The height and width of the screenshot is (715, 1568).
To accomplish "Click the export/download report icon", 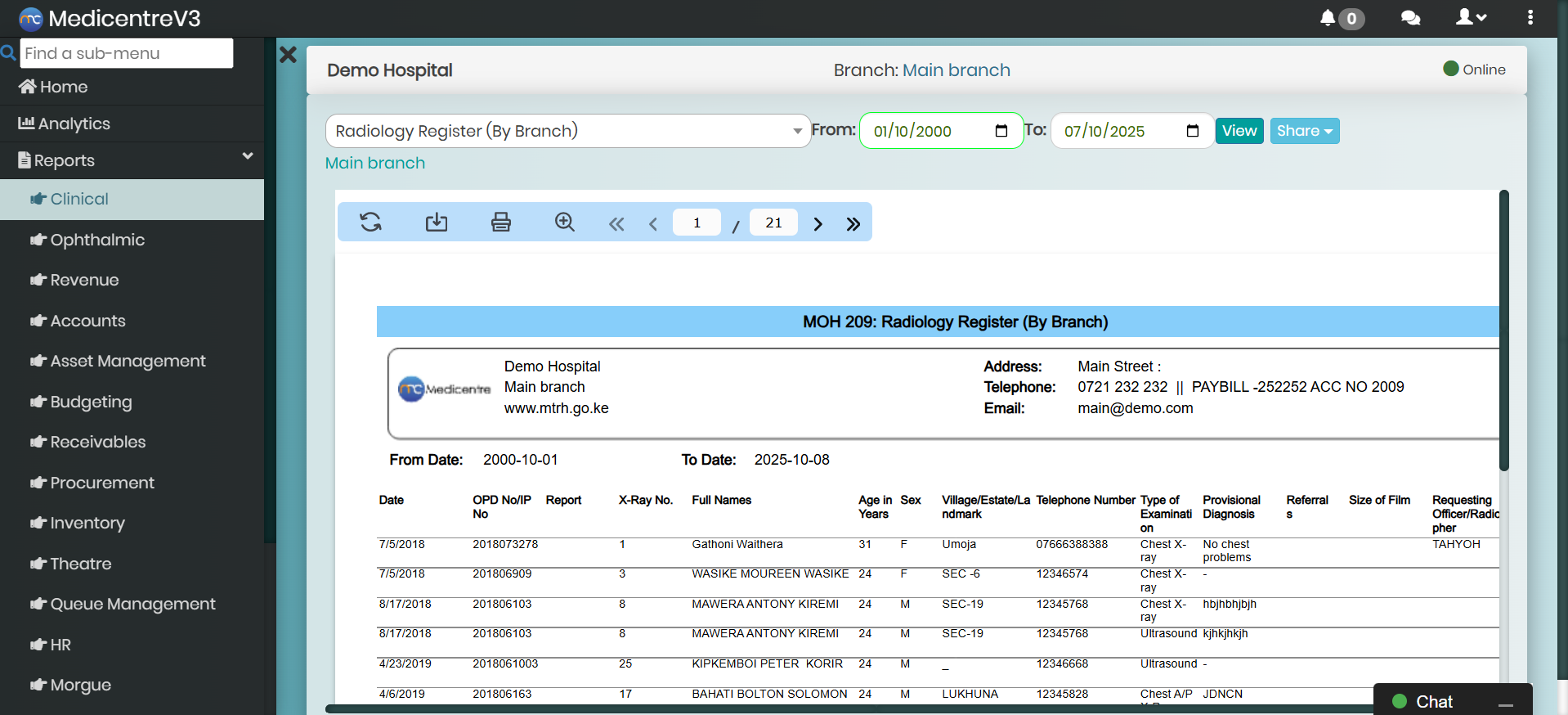I will [437, 223].
